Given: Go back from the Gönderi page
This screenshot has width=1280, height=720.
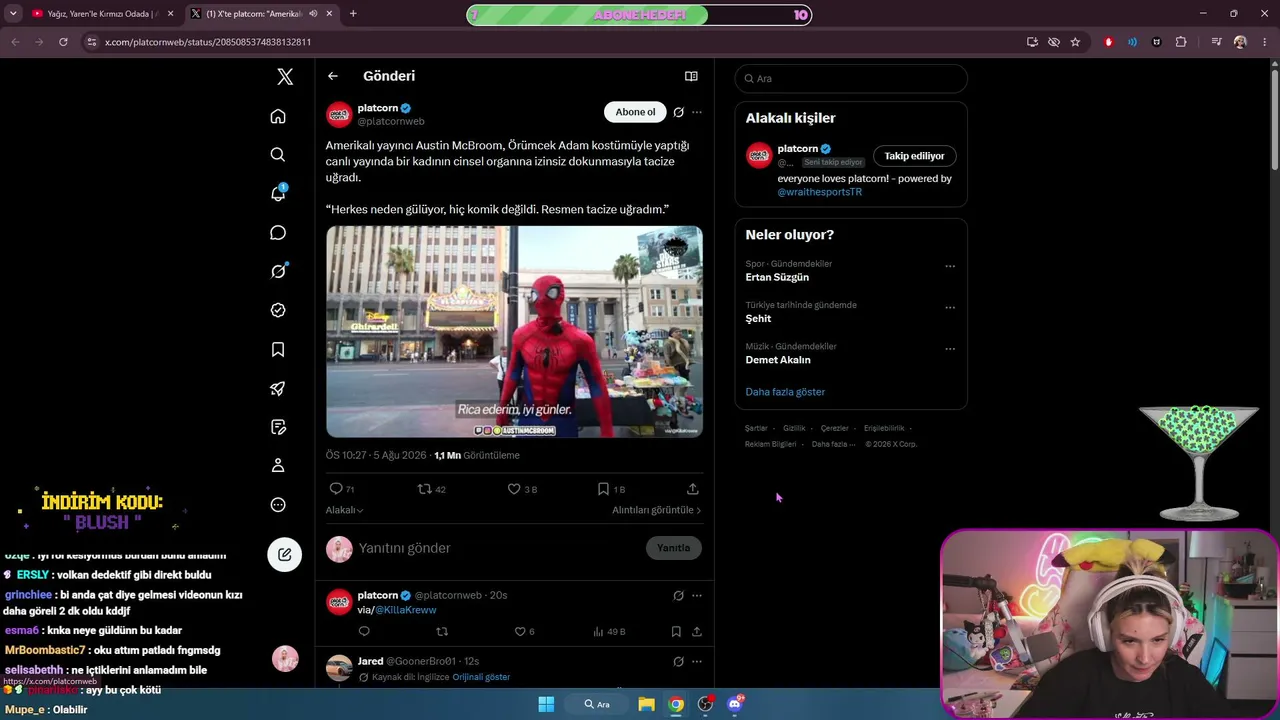Looking at the screenshot, I should point(333,76).
